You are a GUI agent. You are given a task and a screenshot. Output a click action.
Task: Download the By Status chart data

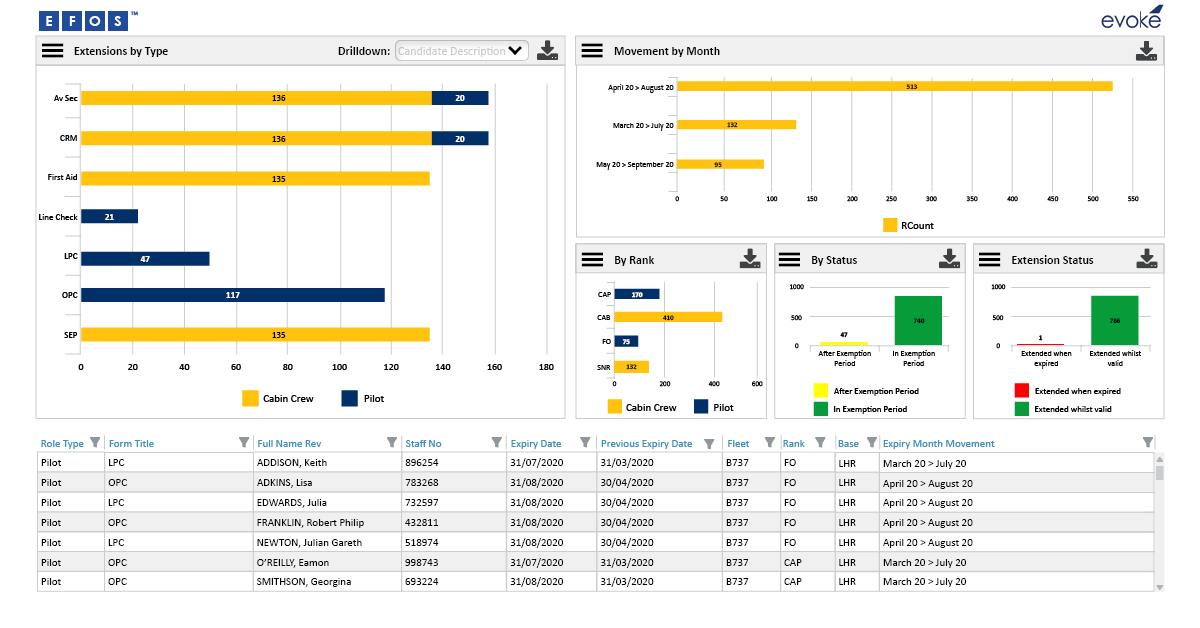coord(949,258)
